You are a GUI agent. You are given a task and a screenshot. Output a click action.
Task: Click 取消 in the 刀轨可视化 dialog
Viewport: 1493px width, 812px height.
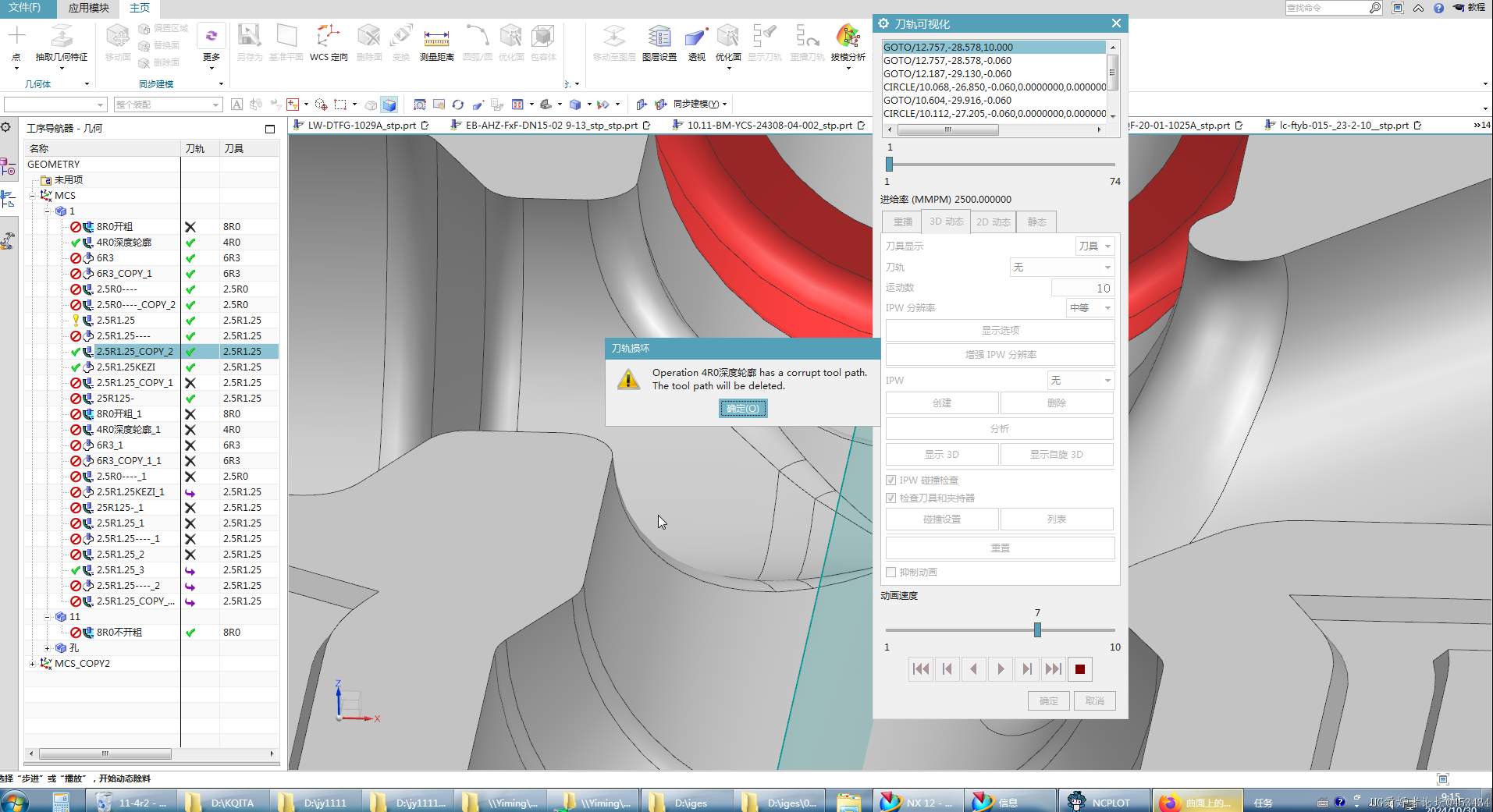(x=1094, y=701)
